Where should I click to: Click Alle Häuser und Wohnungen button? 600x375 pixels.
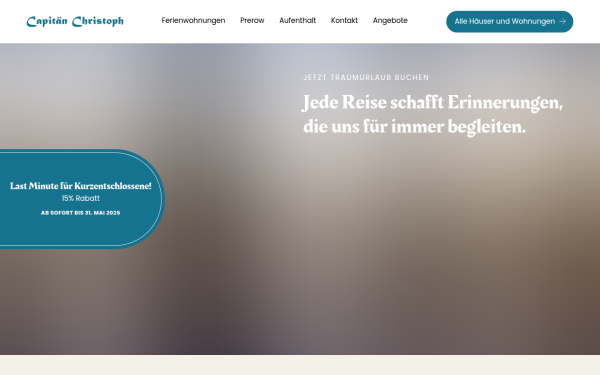(510, 21)
